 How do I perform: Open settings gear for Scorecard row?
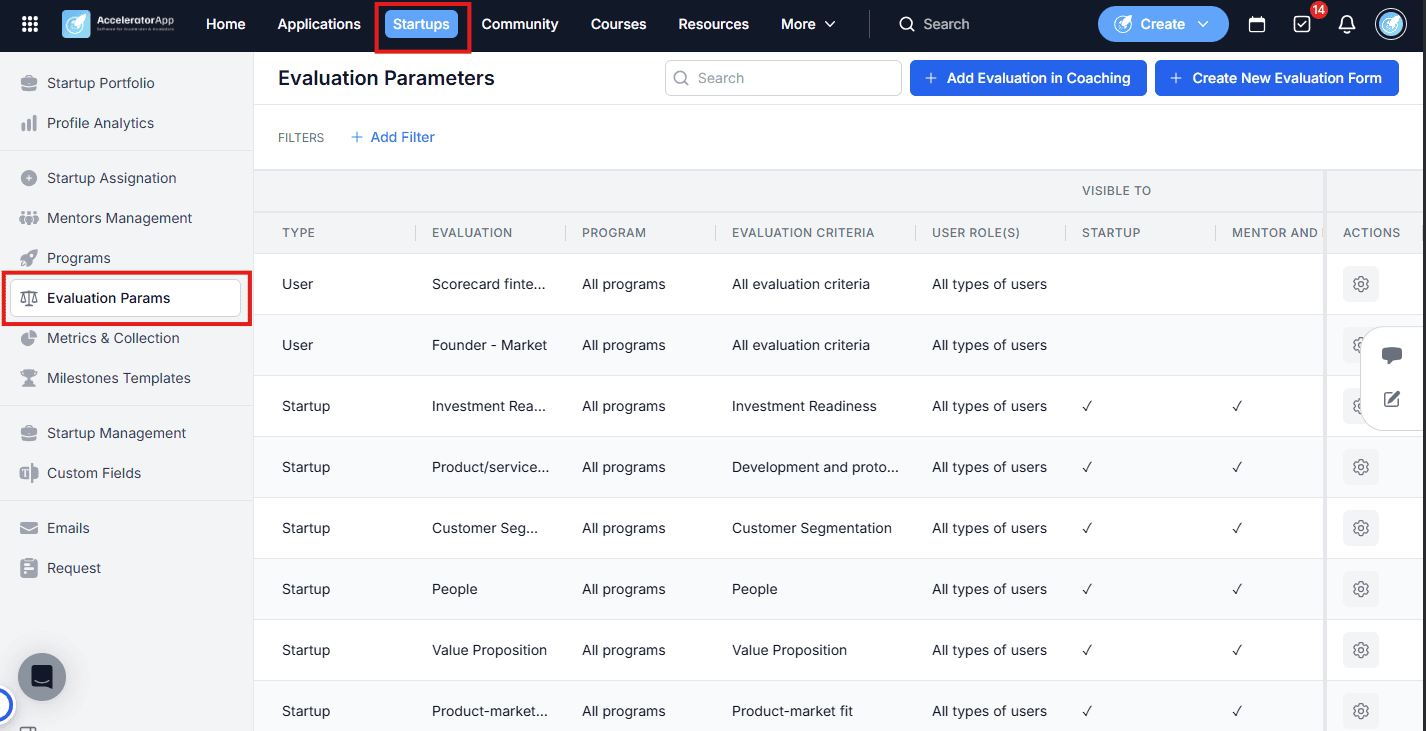pyautogui.click(x=1361, y=284)
